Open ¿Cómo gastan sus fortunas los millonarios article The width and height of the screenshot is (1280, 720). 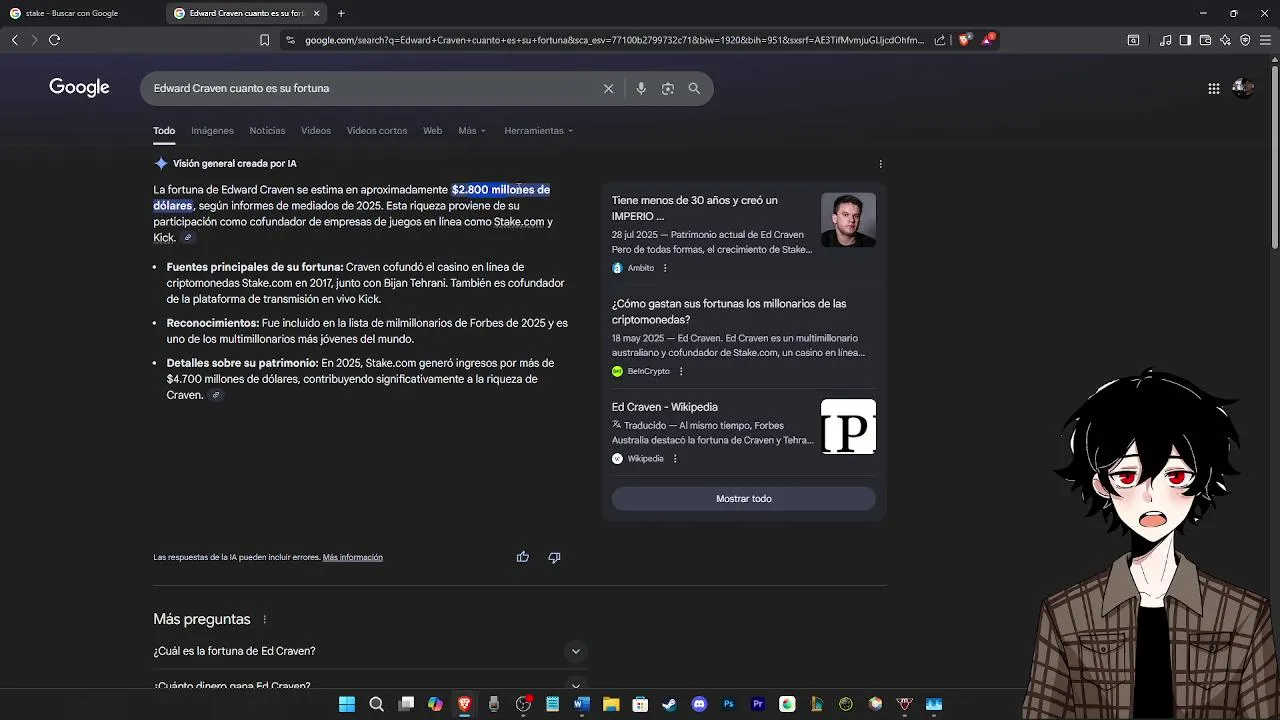[729, 312]
